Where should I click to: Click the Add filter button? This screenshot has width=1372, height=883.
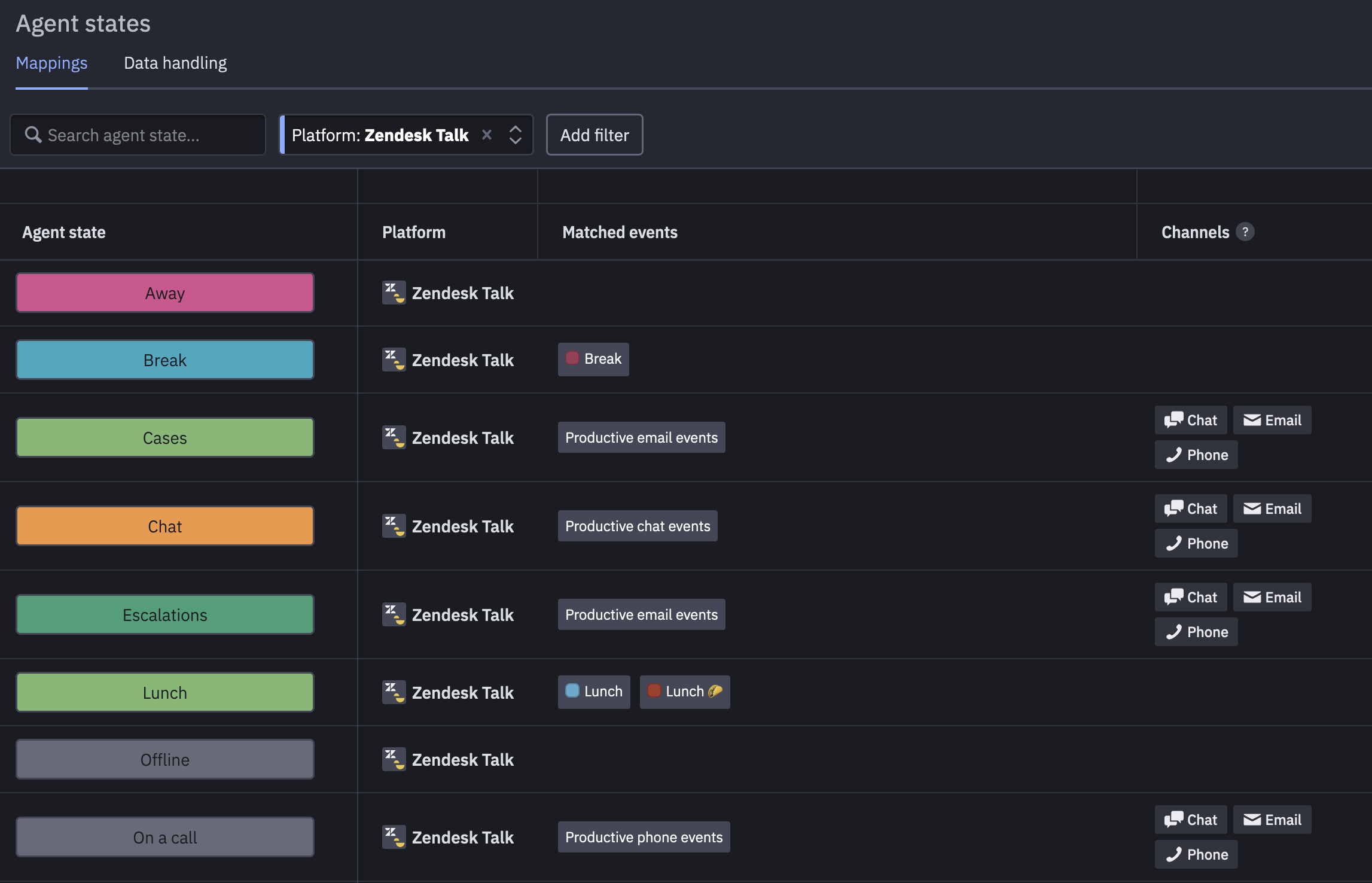click(x=594, y=135)
